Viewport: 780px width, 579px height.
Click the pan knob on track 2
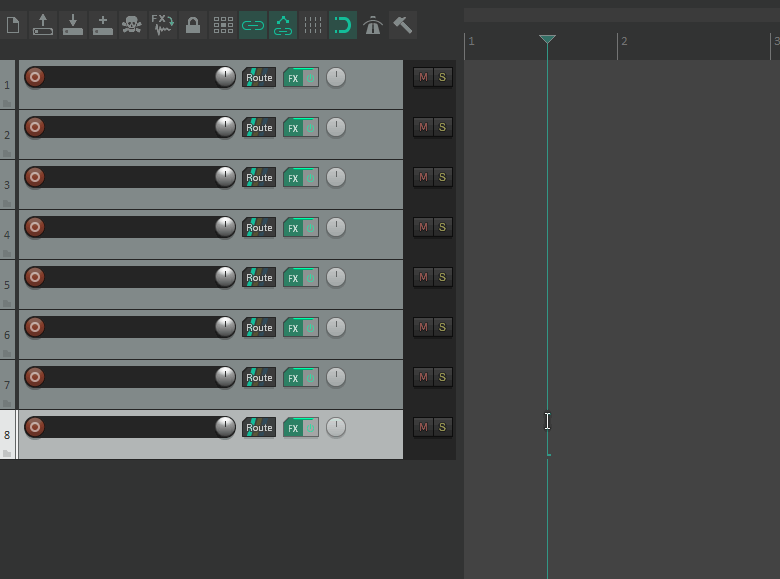click(336, 127)
